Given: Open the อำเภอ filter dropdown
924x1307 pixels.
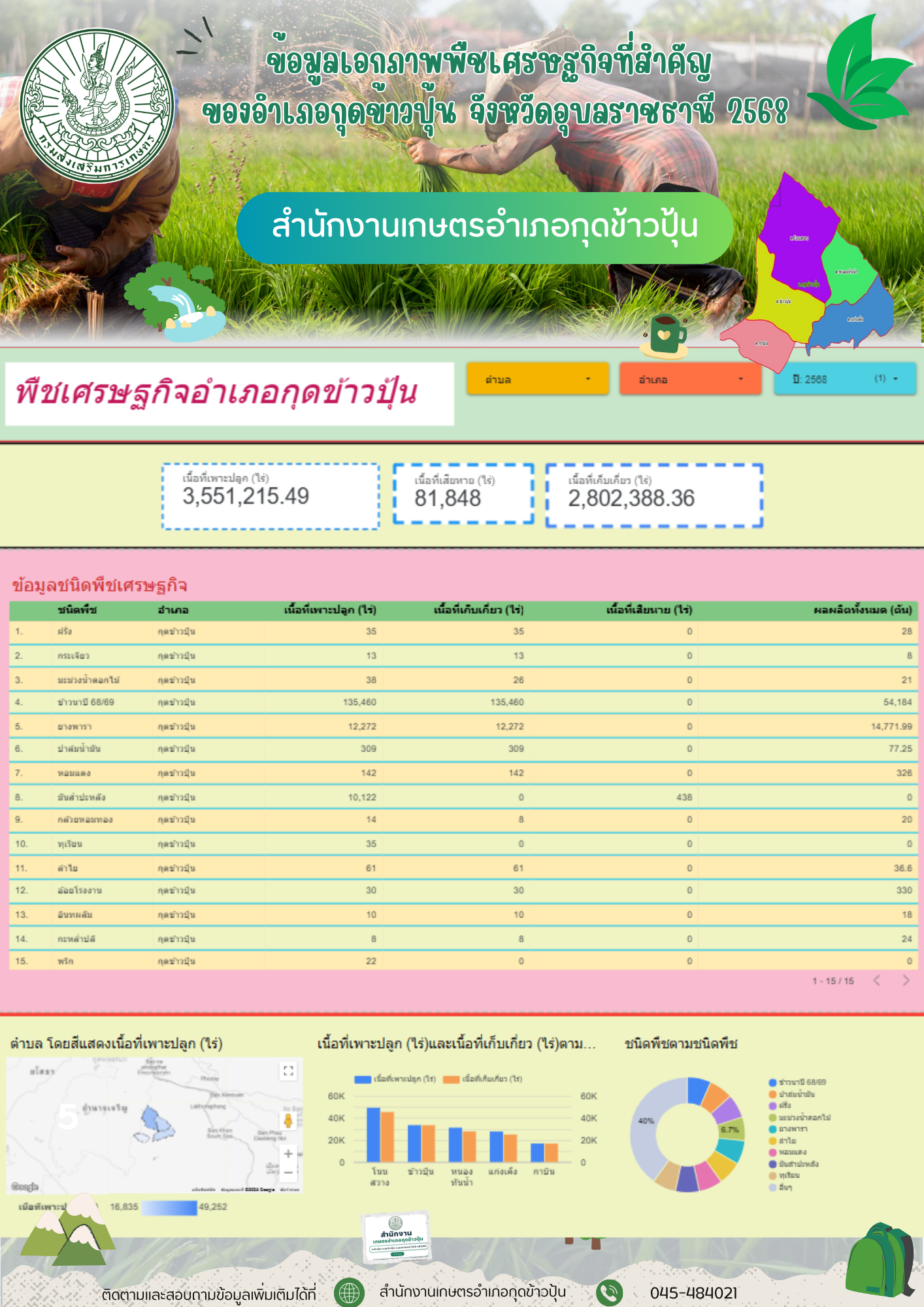Looking at the screenshot, I should coord(690,379).
